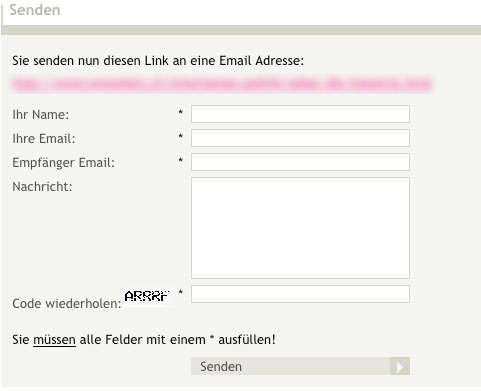
Task: Click the asterisk beside Empfänger Email field
Action: [181, 160]
